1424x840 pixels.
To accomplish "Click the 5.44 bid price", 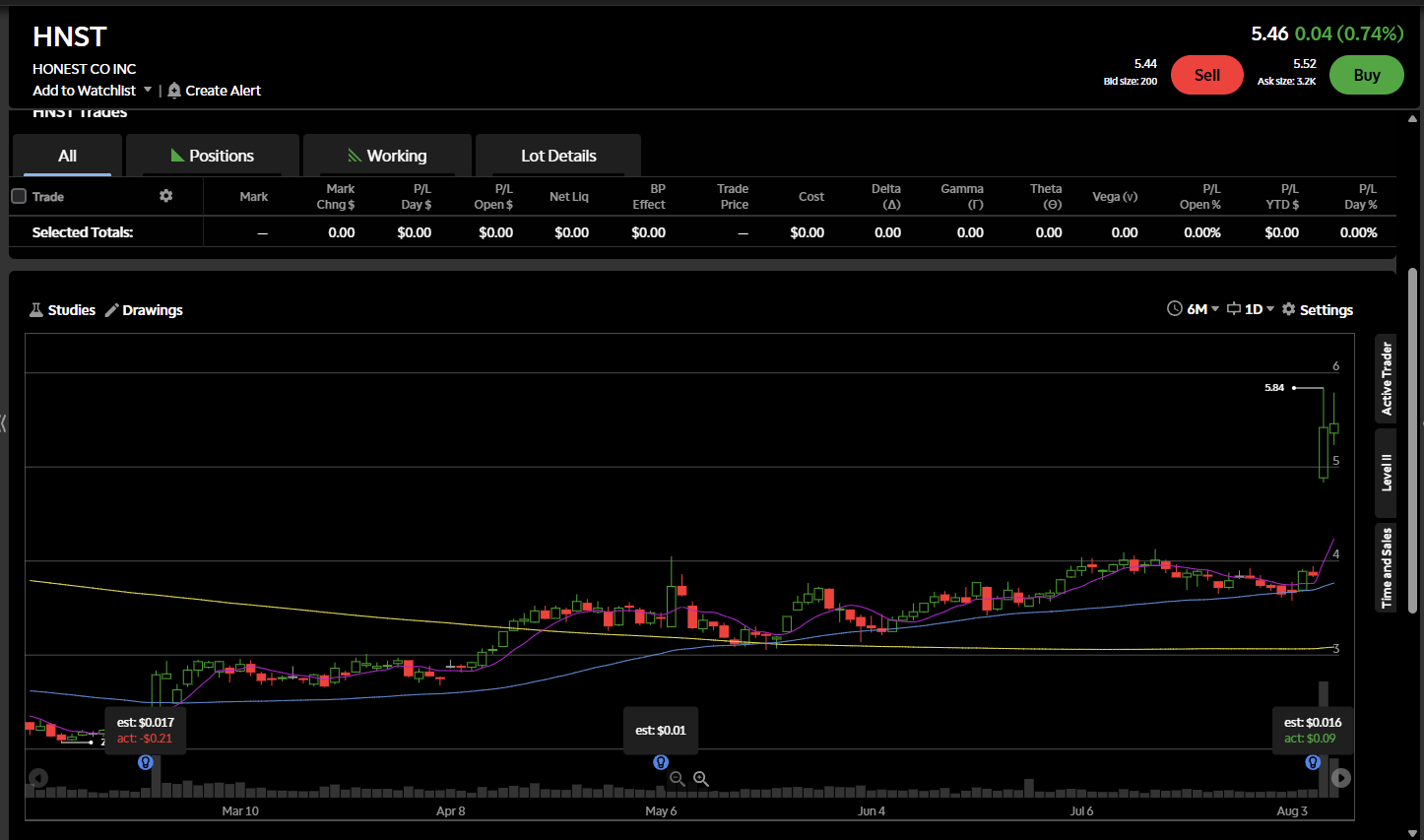I will tap(1145, 64).
